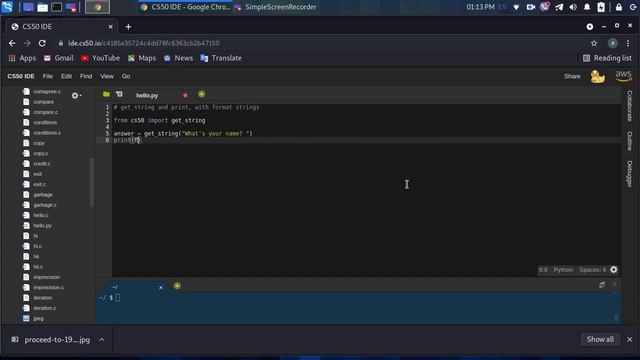Screen dimensions: 640x360
Task: Close the hello.py tab via red dot
Action: pyautogui.click(x=185, y=95)
